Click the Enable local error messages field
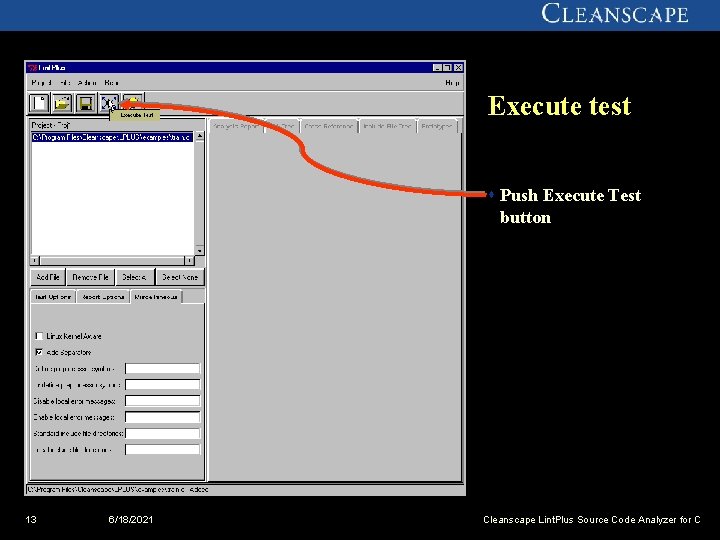The height and width of the screenshot is (540, 720). pyautogui.click(x=163, y=417)
